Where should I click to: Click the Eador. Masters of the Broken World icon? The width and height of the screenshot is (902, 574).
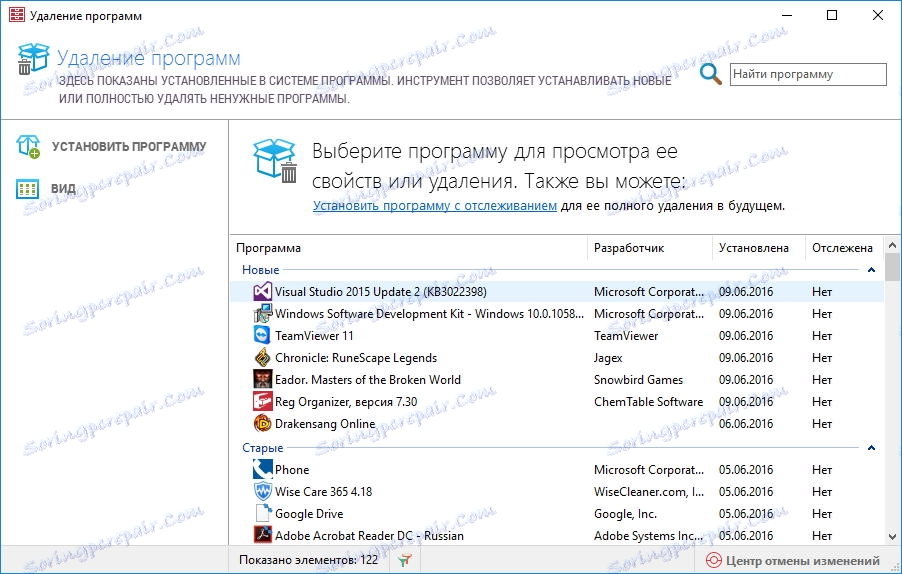[262, 379]
